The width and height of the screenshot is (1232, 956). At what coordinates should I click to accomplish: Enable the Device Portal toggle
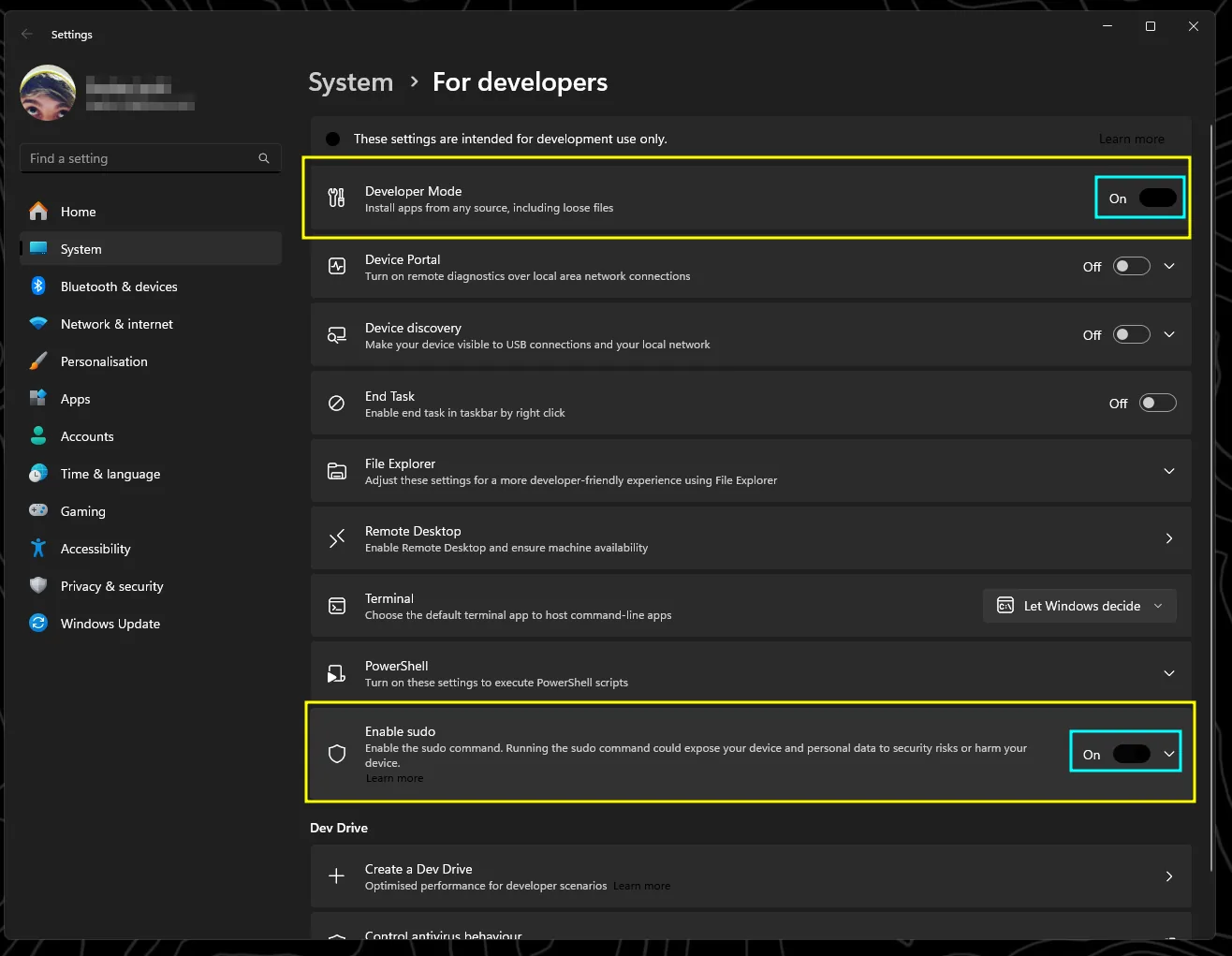tap(1131, 267)
